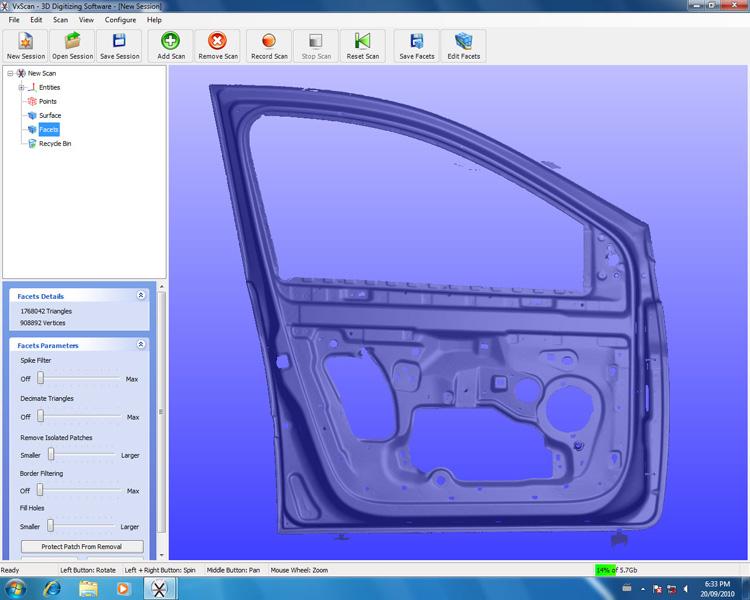Click the Spike Filter slider handle
The image size is (750, 600).
pyautogui.click(x=41, y=379)
